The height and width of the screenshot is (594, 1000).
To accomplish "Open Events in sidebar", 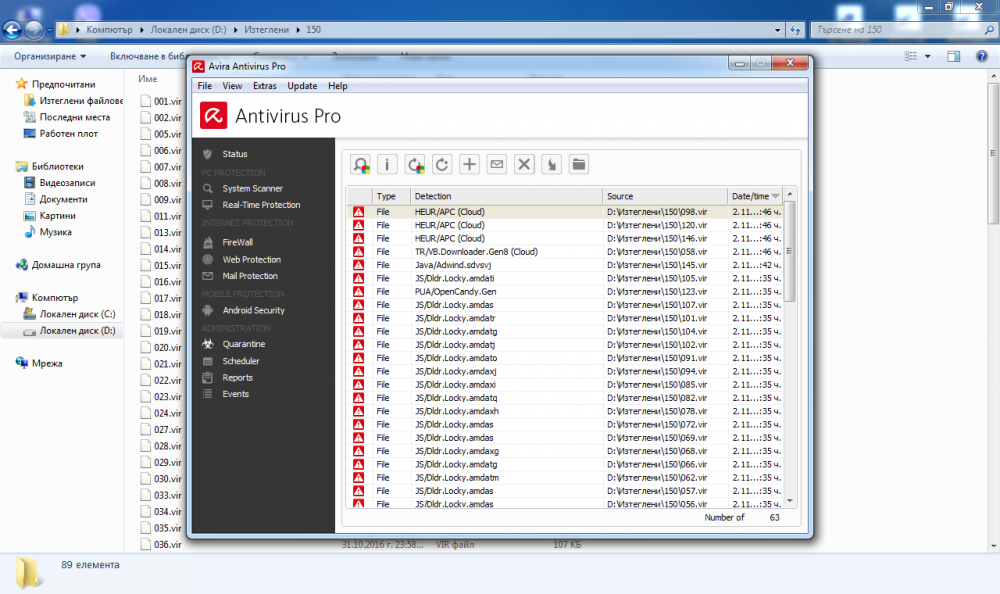I will click(235, 394).
